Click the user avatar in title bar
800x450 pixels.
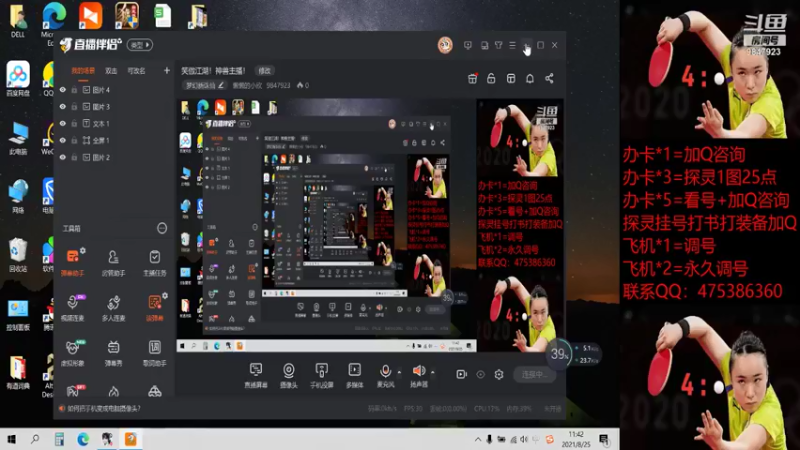pos(445,45)
